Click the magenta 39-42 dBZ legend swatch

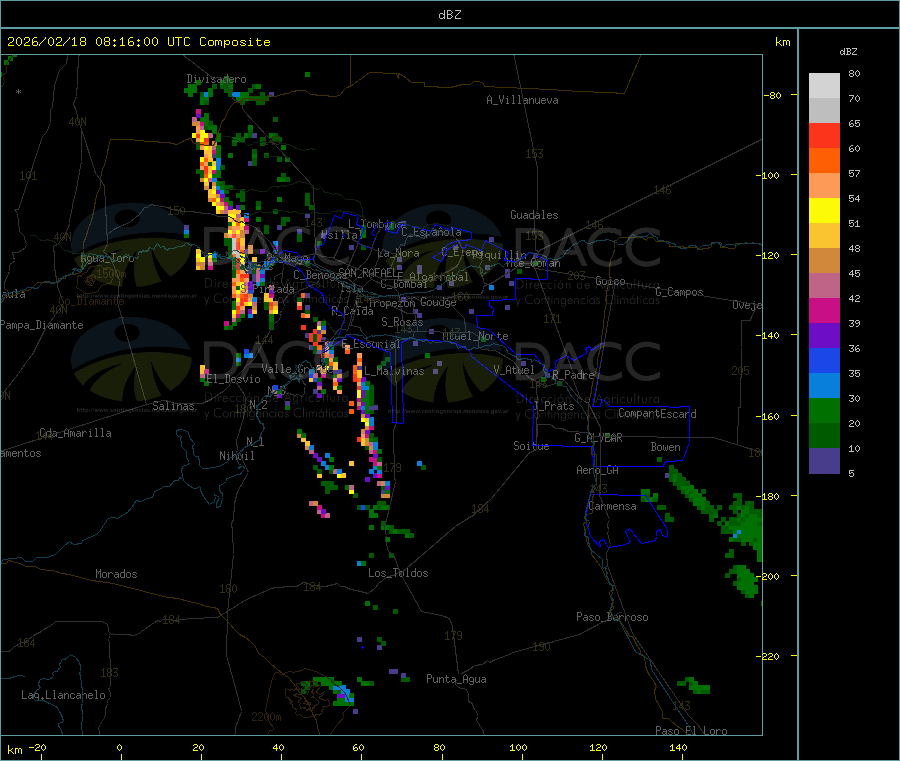tap(824, 310)
